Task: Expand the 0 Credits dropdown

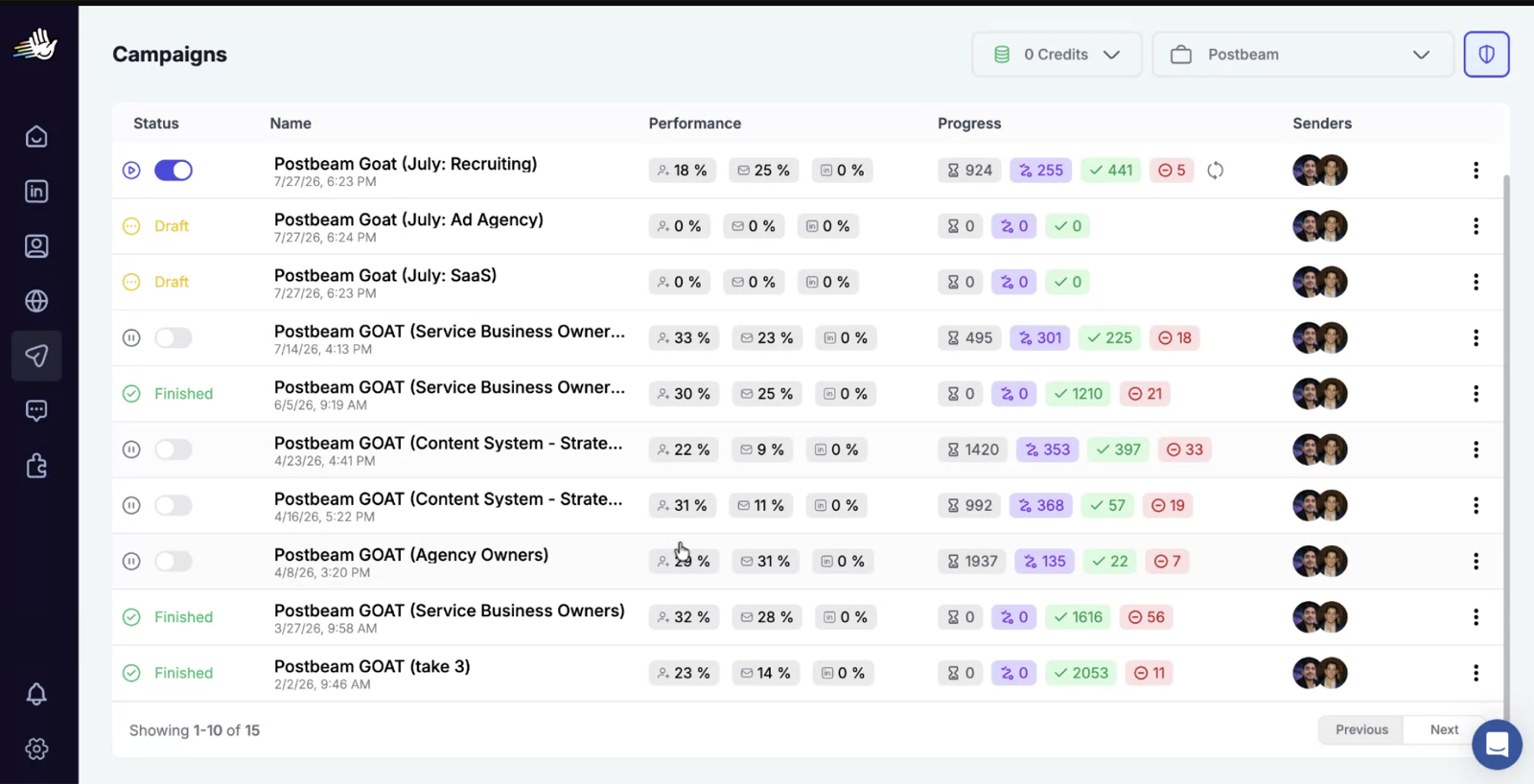Action: pos(1057,55)
